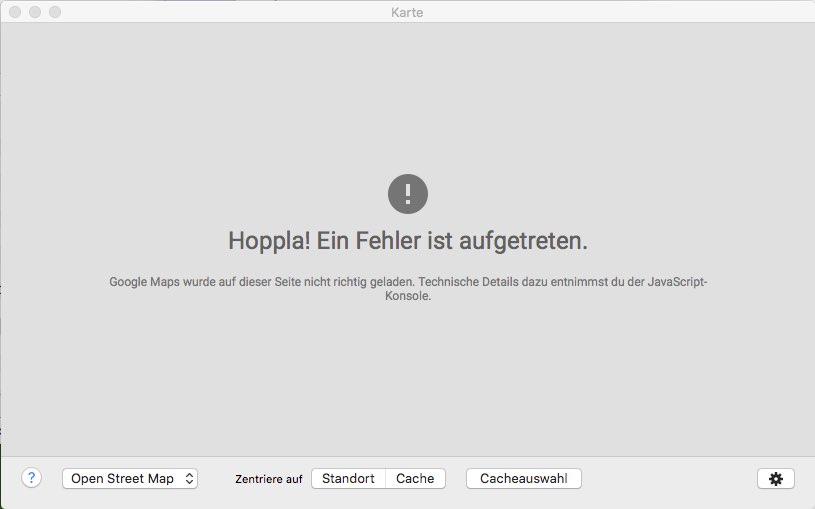Viewport: 815px width, 509px height.
Task: Click the 'Zentriere auf' label
Action: click(x=268, y=479)
